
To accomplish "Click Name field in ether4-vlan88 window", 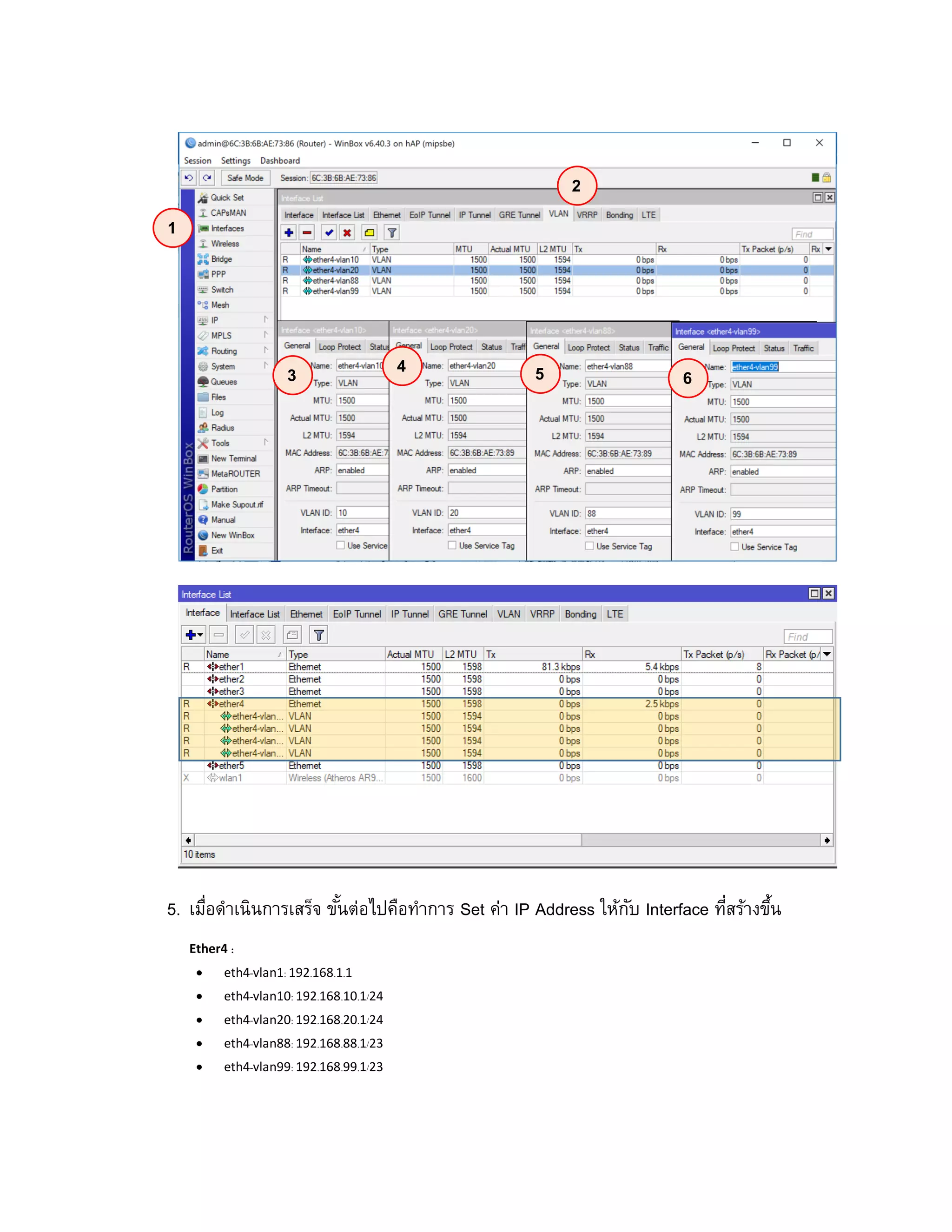I will pos(628,366).
